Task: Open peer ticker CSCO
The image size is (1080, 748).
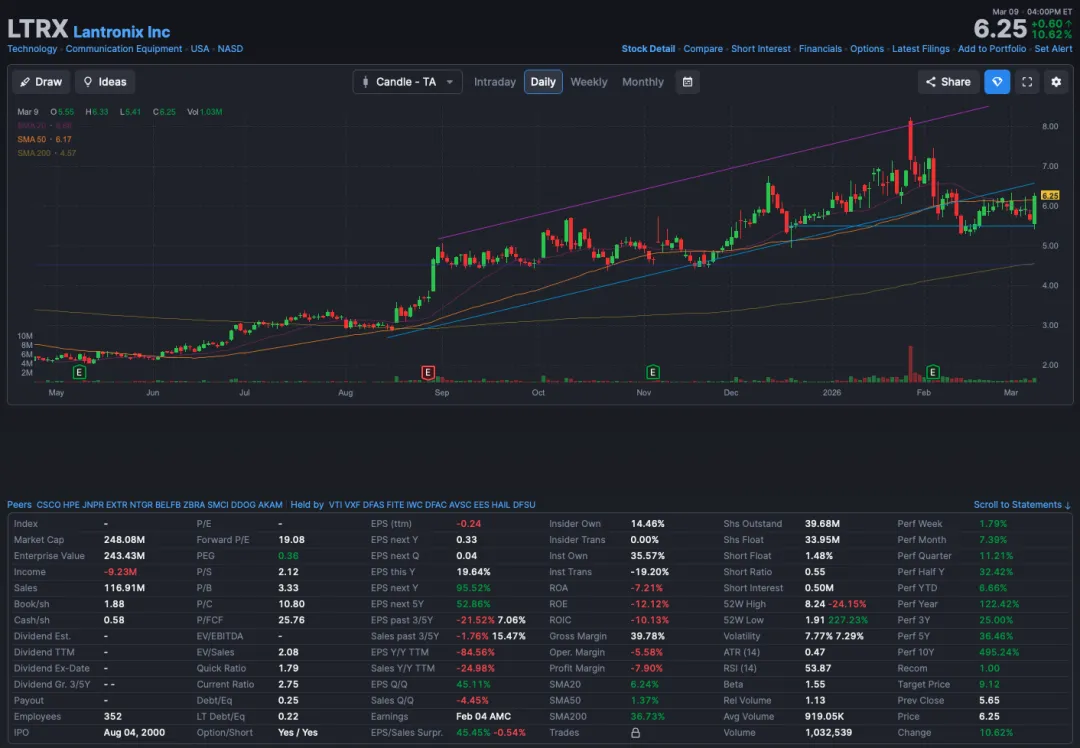Action: tap(48, 505)
